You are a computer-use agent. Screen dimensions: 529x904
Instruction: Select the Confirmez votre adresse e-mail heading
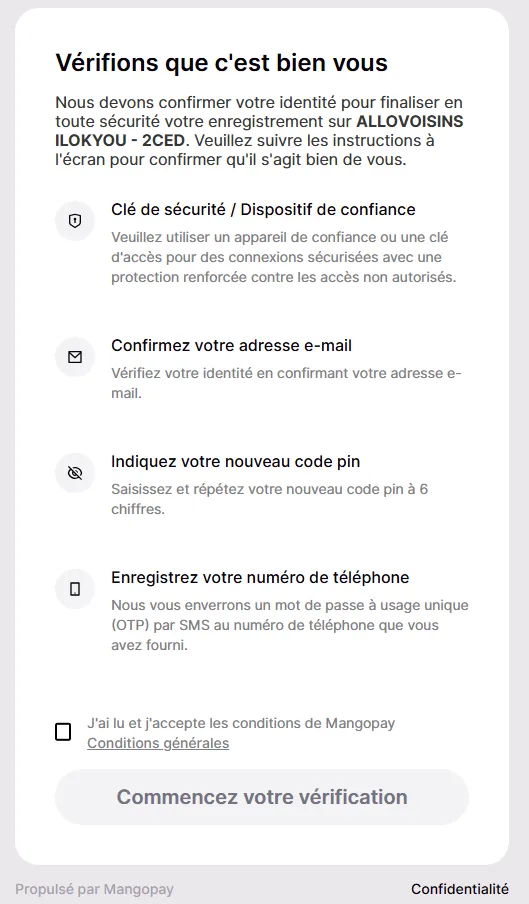(x=232, y=345)
